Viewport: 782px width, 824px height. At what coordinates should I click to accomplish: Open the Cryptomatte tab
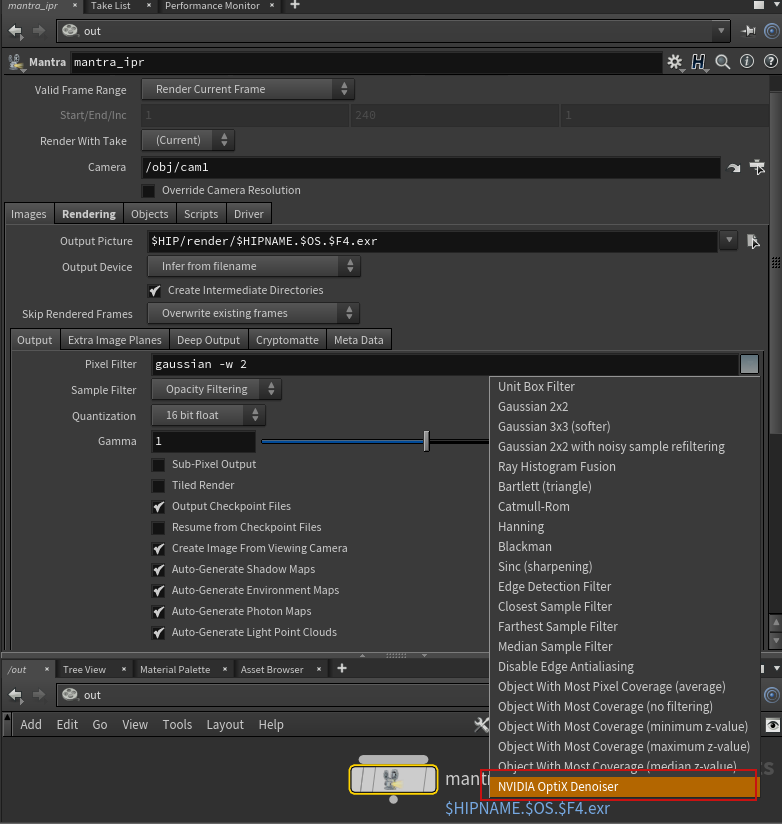click(287, 340)
